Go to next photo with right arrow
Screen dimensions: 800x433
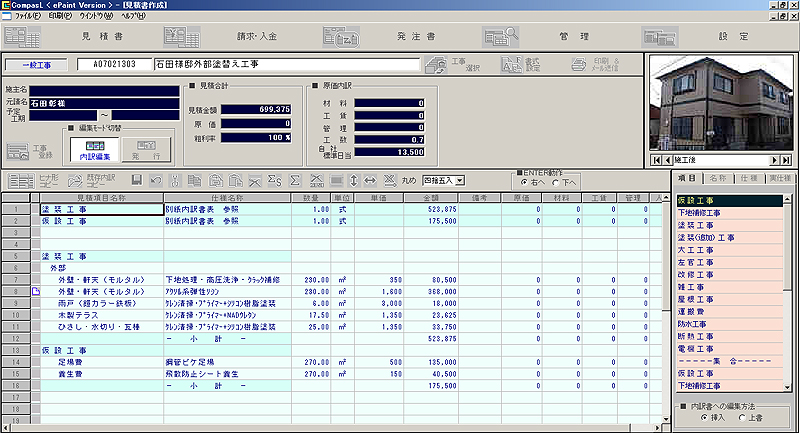[773, 160]
